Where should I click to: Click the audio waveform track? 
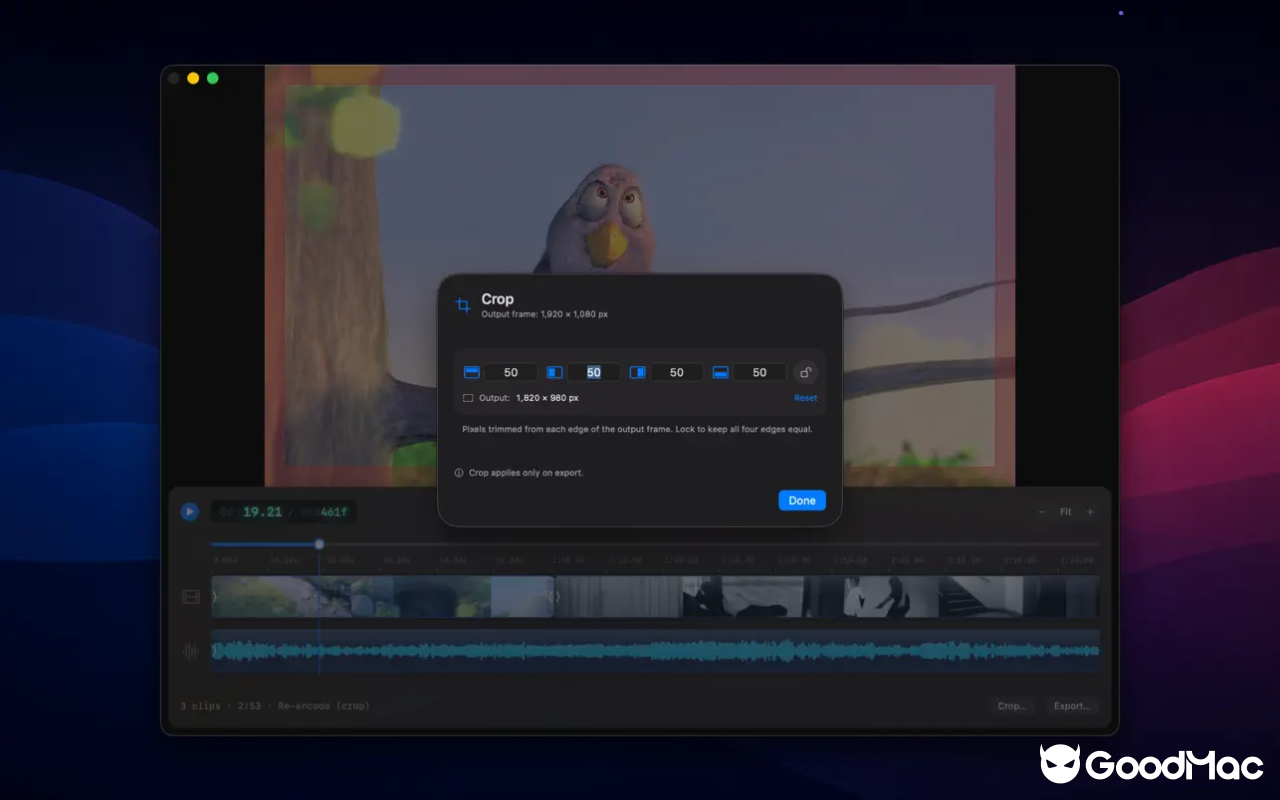point(656,651)
